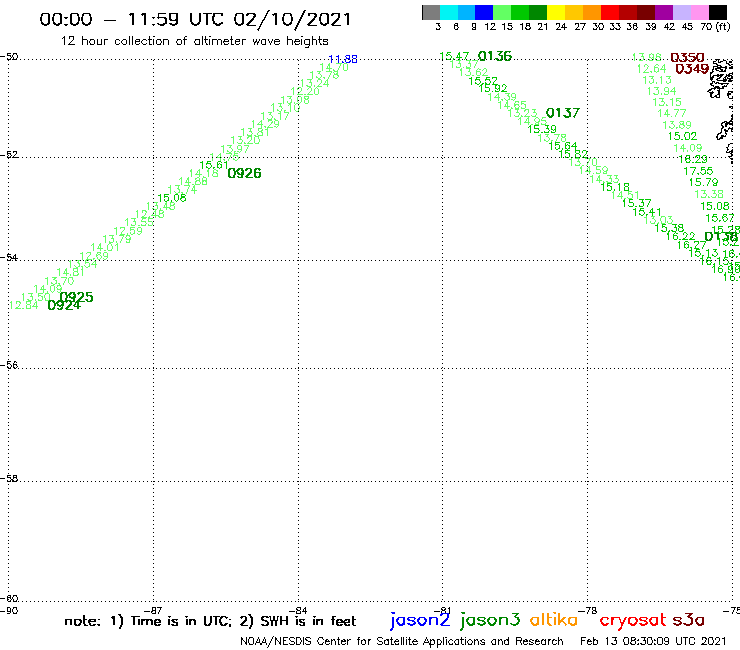Click the note 'Time is in UTC; SWH is in feet'
This screenshot has height=650, width=740.
click(210, 621)
